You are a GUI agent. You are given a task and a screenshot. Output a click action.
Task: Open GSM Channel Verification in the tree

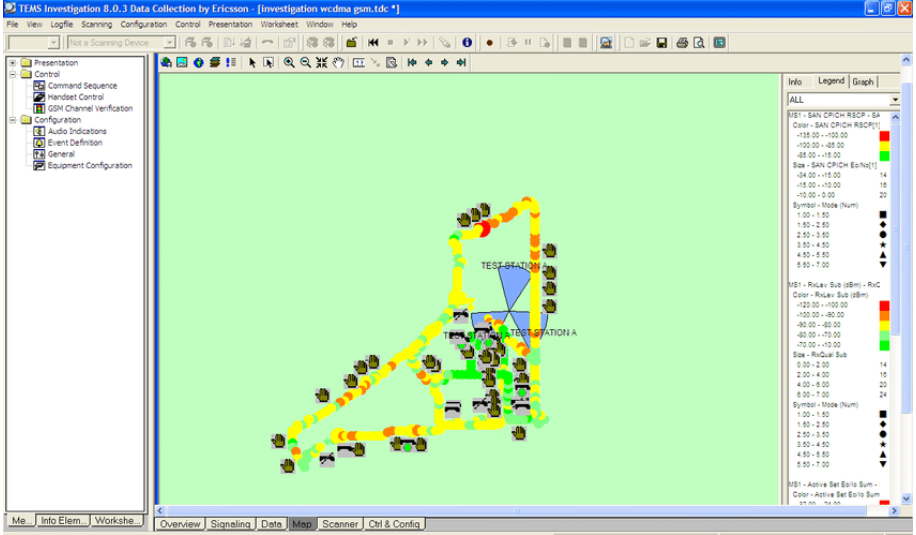(89, 108)
